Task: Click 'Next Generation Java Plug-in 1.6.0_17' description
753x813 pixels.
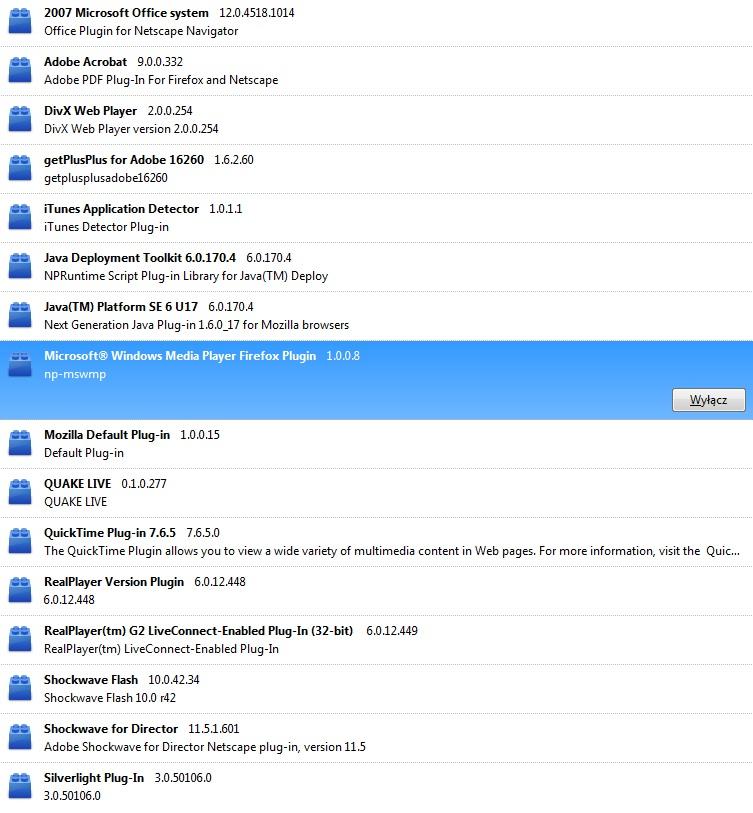Action: coord(197,325)
